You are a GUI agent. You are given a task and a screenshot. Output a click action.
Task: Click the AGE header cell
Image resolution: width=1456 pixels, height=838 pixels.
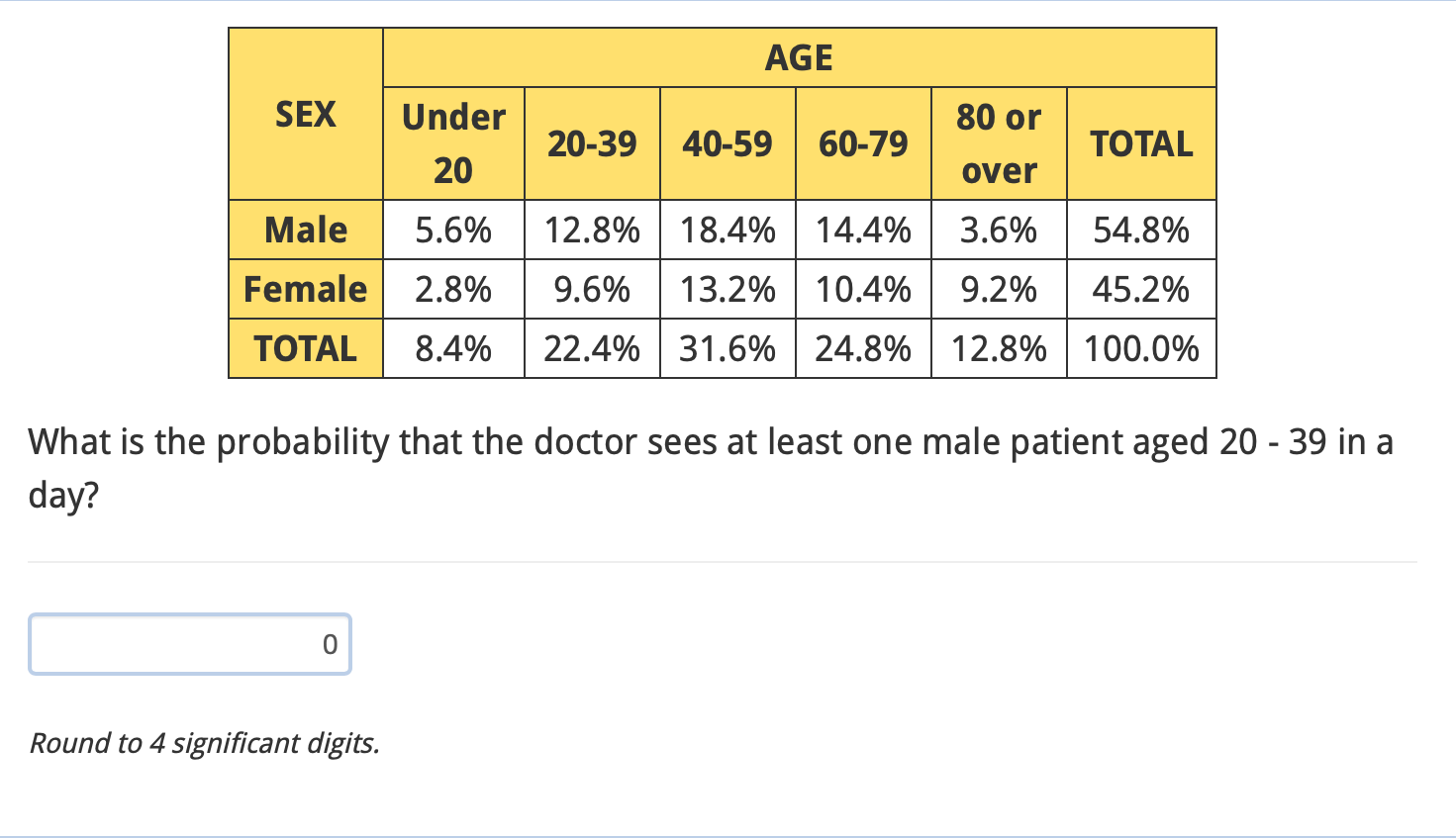click(799, 57)
